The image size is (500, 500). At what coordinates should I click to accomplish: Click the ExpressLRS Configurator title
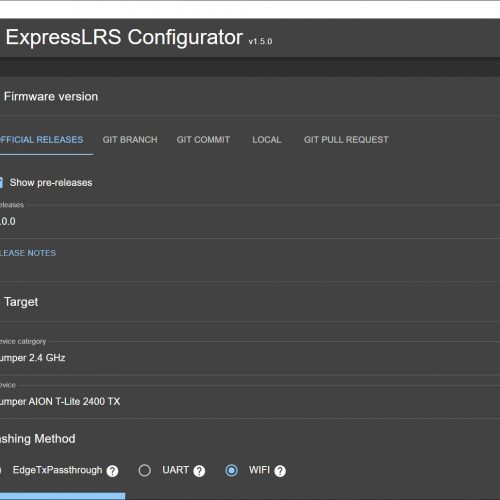[x=124, y=37]
